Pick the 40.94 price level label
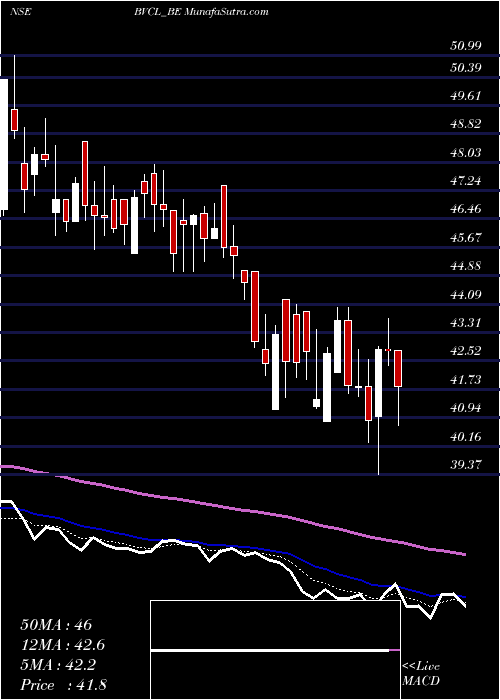Screen dimensions: 500x700 click(466, 408)
